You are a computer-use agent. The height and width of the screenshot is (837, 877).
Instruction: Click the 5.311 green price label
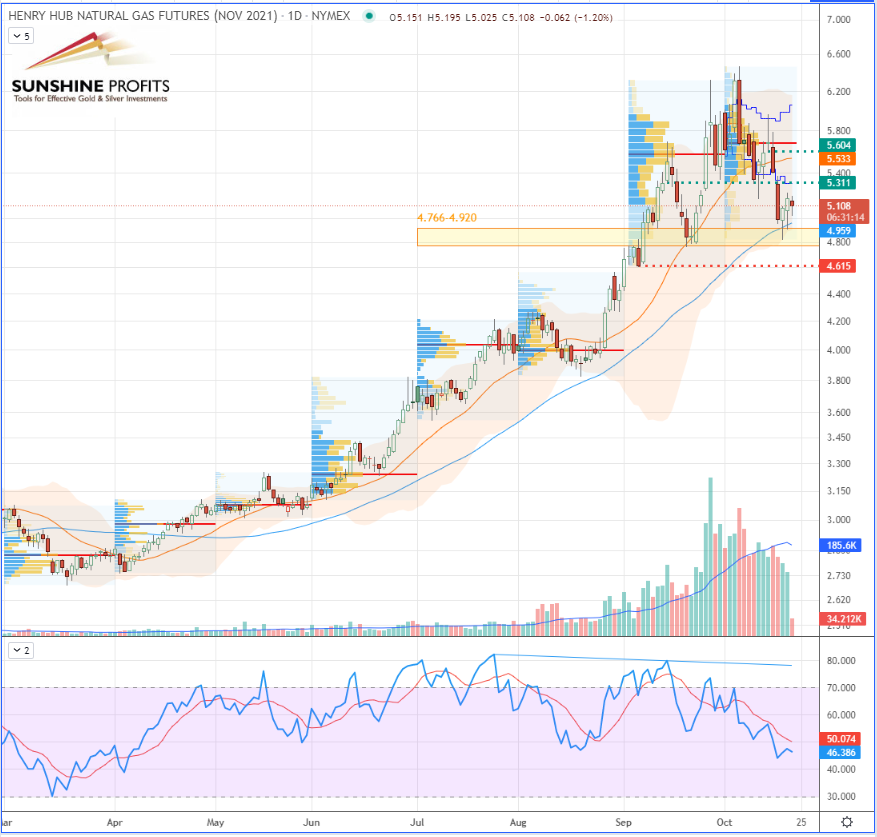point(838,183)
